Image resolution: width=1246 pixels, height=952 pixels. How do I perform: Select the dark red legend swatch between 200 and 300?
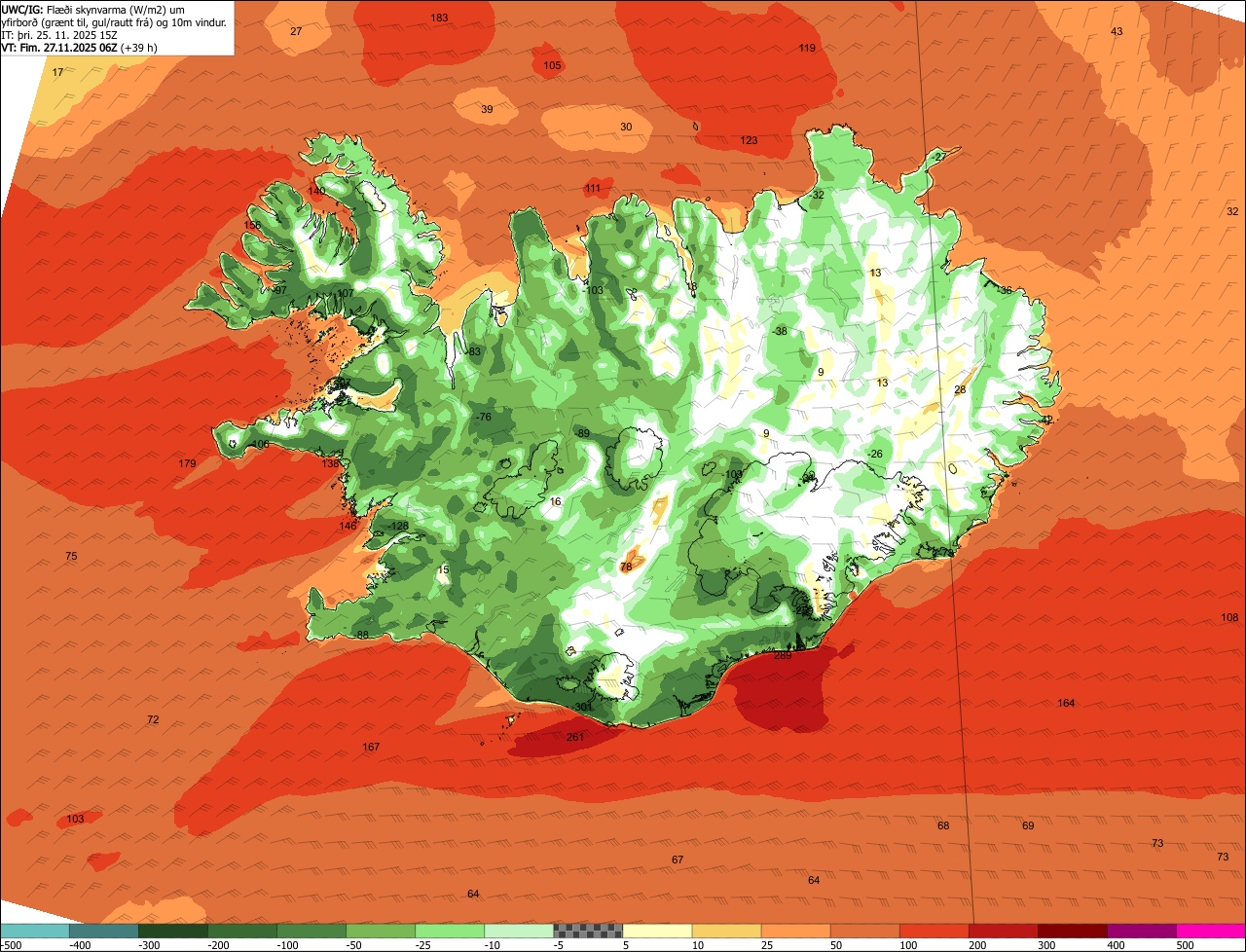click(1004, 931)
